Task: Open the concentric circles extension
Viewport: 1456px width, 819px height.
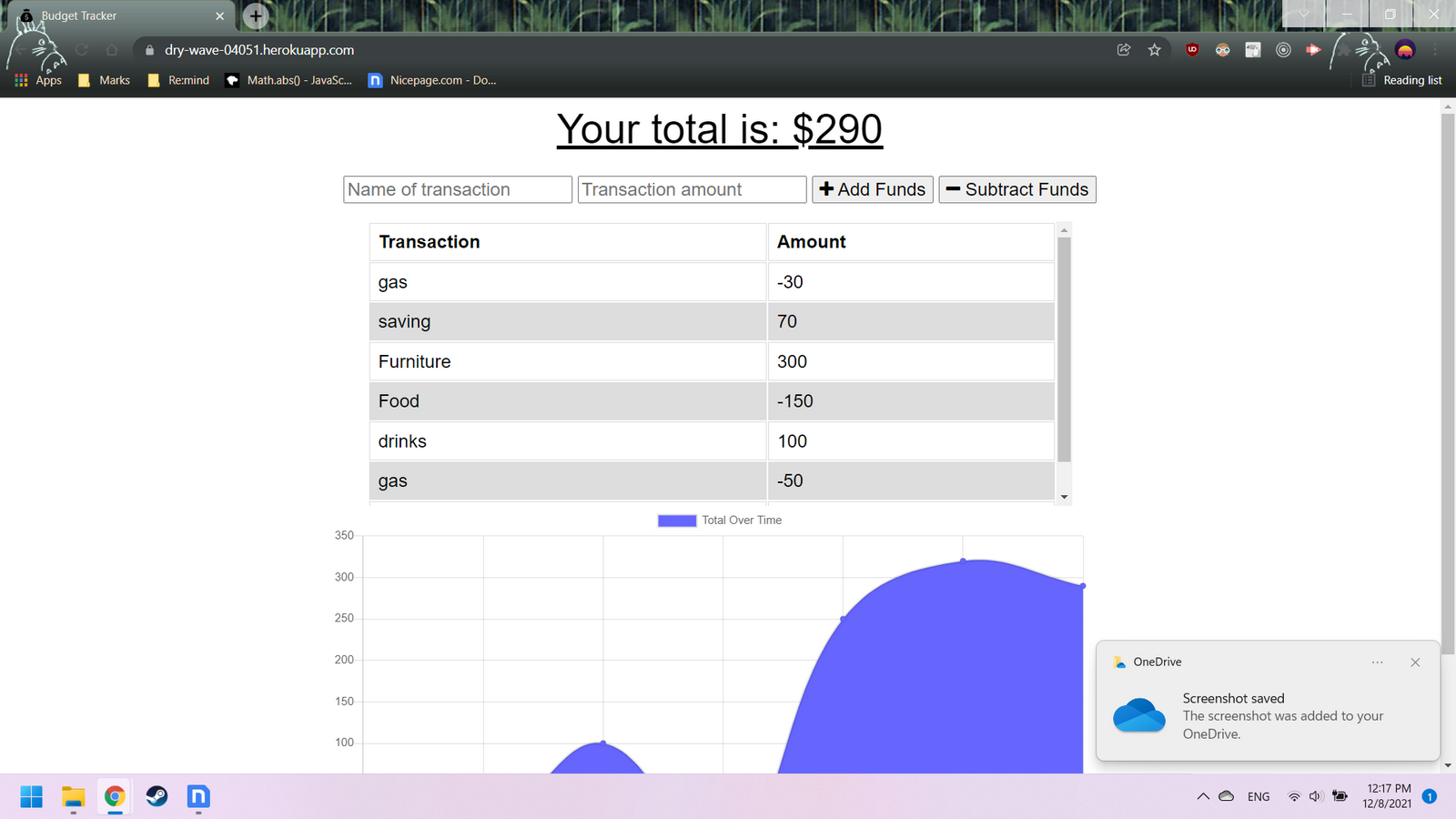Action: (x=1283, y=50)
